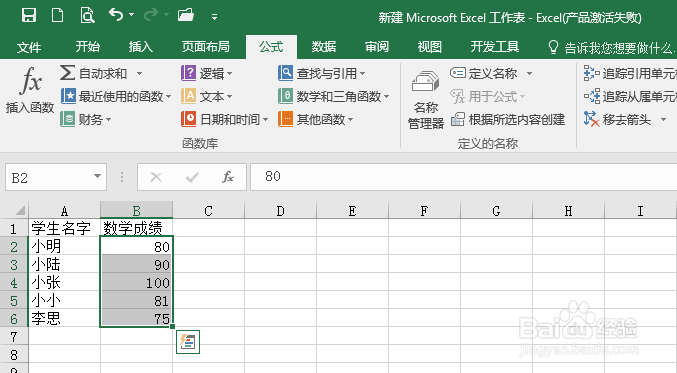Screen dimensions: 677x373
Task: Open the 数学和三角函数 menu
Action: tap(334, 96)
